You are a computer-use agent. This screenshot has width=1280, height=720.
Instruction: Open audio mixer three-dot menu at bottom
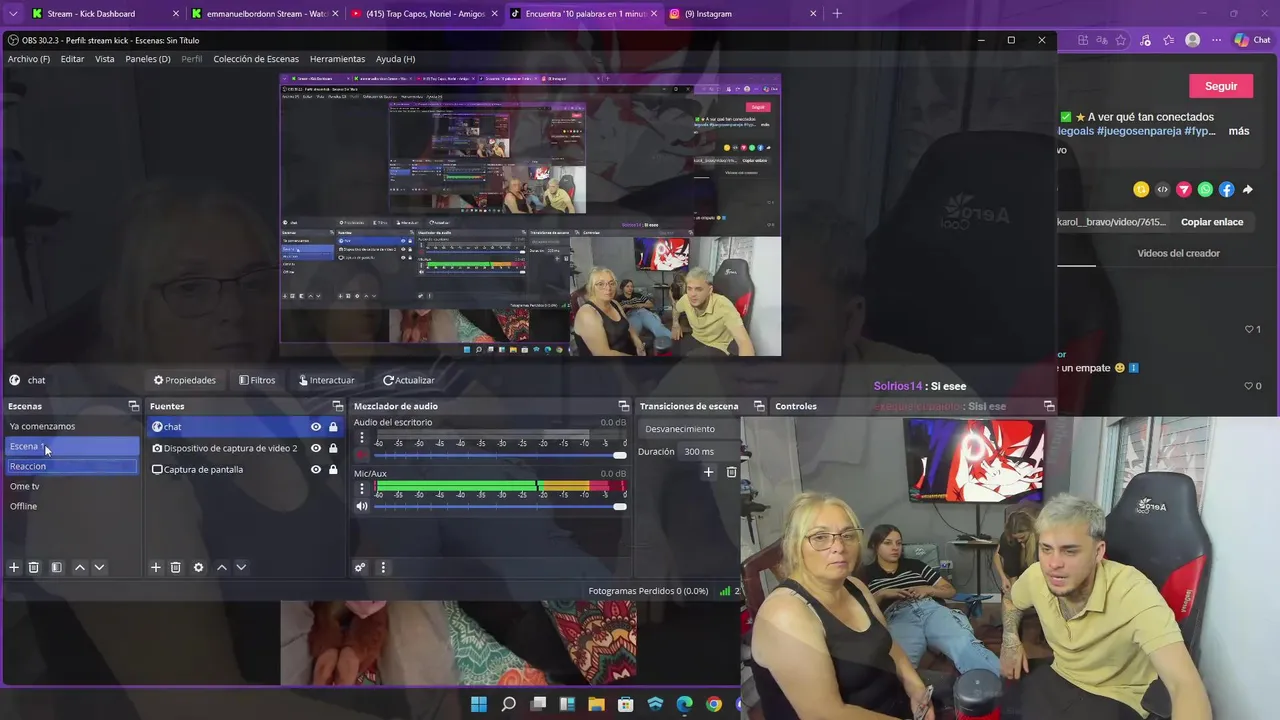[383, 567]
